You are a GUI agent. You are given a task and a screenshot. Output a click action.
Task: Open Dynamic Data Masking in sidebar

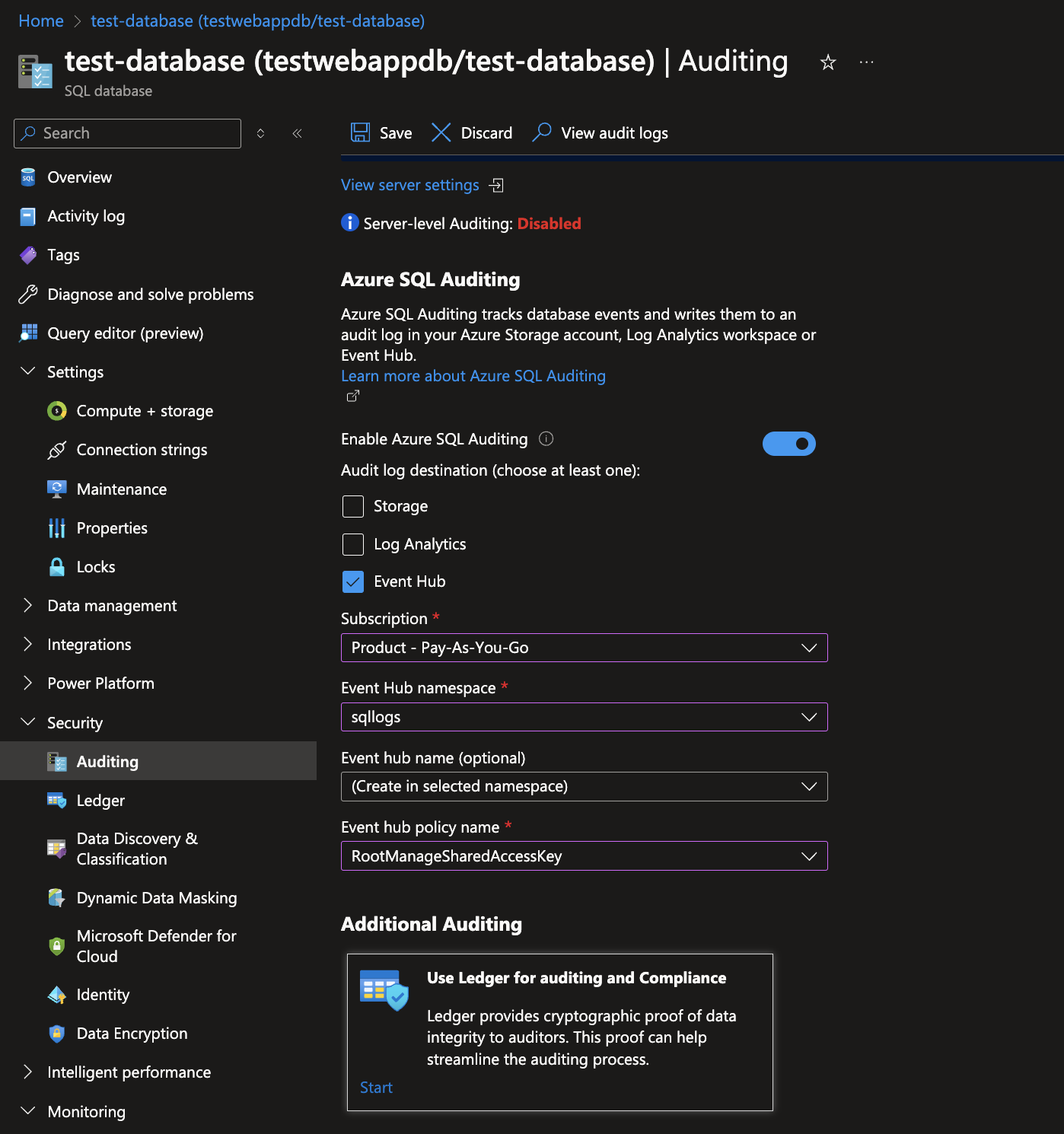pos(157,898)
